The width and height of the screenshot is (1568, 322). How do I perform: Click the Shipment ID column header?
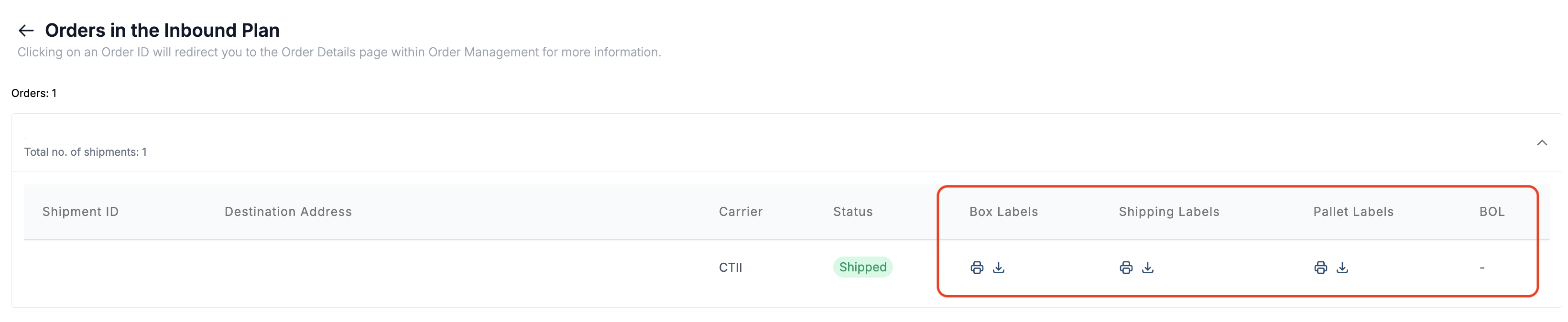tap(80, 212)
